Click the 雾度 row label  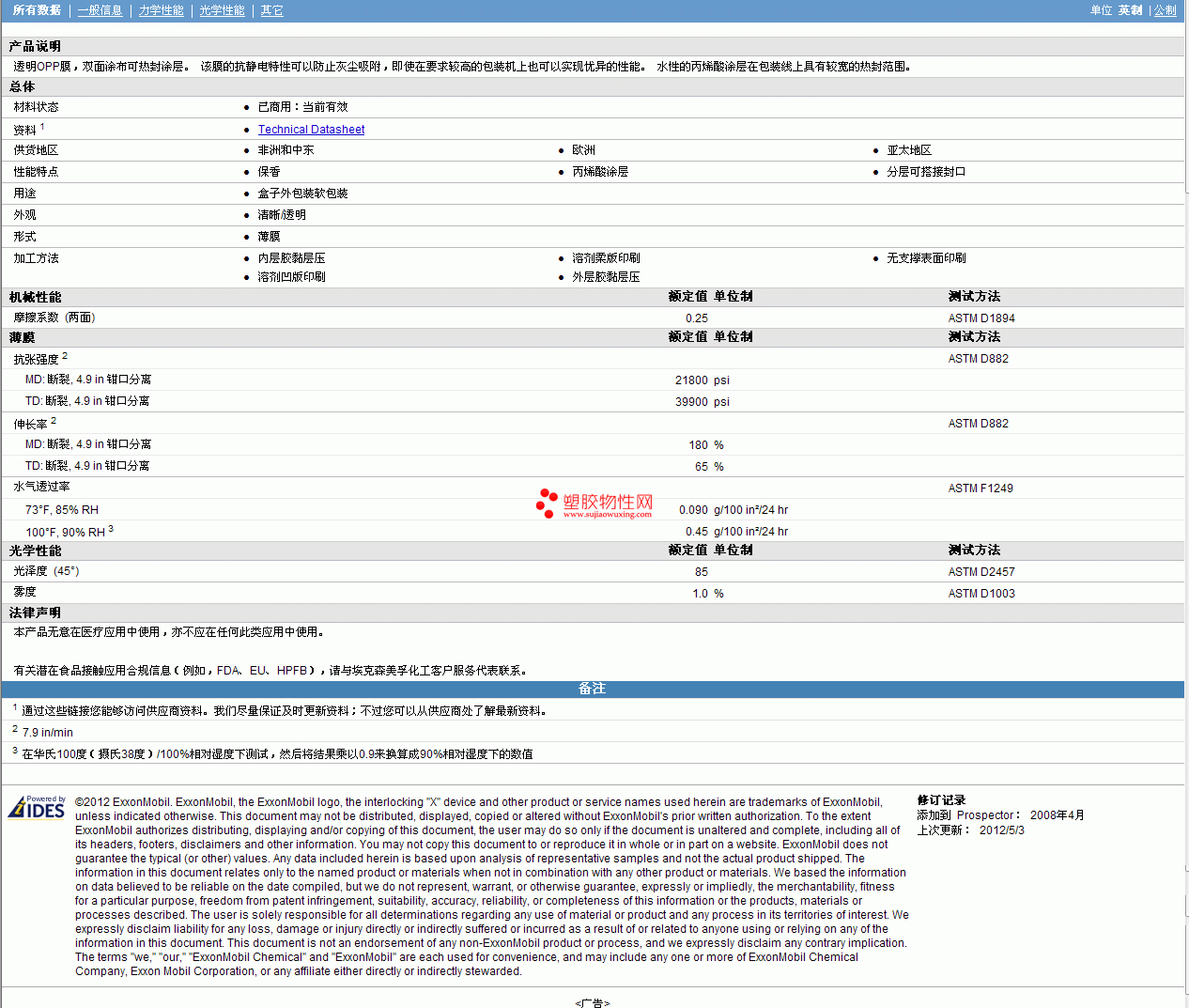pyautogui.click(x=24, y=592)
